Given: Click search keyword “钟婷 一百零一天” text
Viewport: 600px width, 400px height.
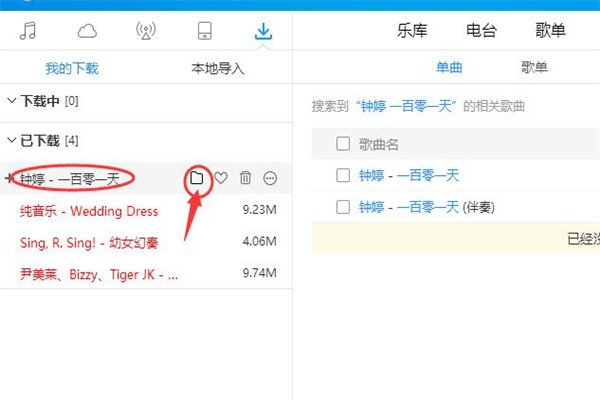Looking at the screenshot, I should click(x=406, y=106).
